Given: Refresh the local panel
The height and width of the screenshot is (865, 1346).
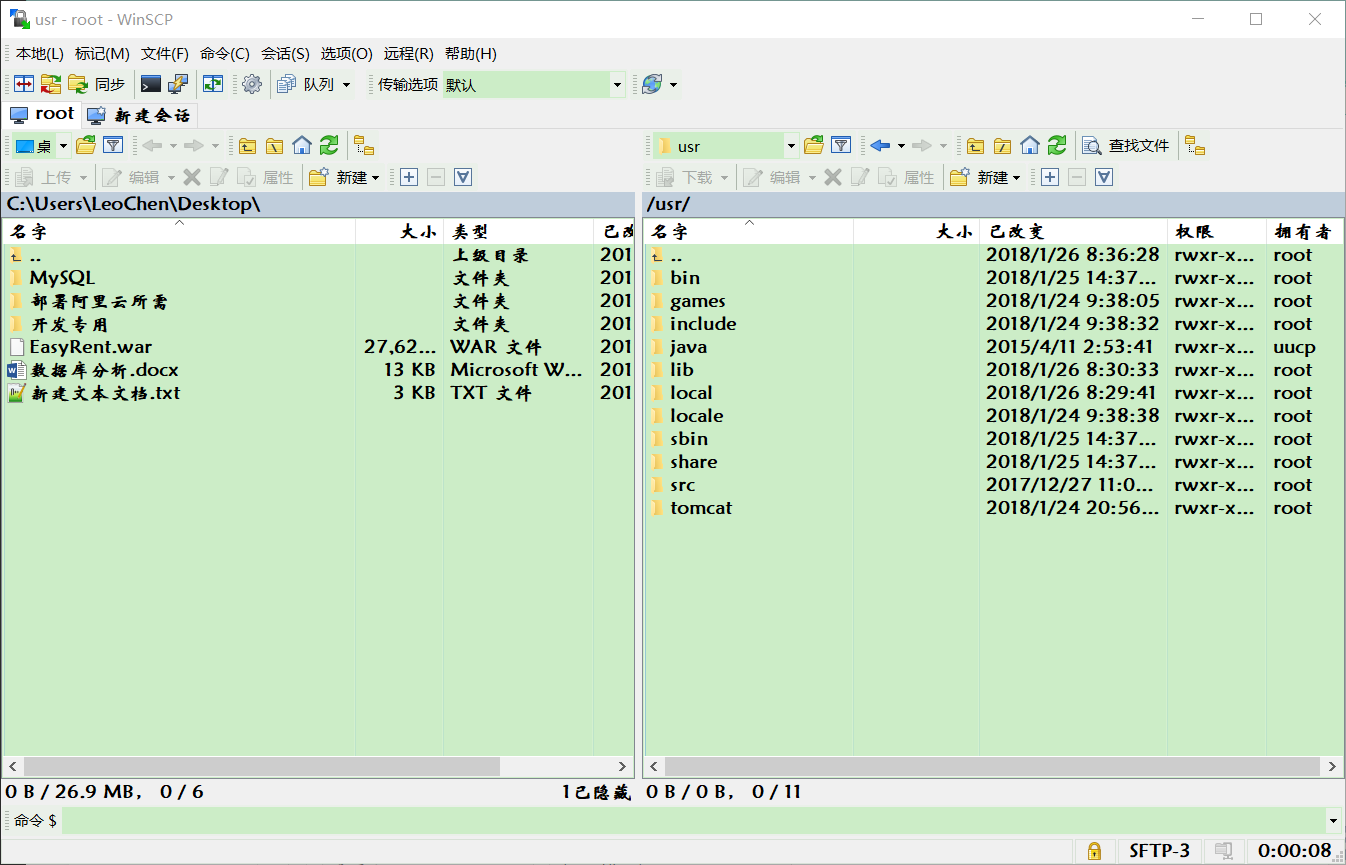Looking at the screenshot, I should coord(329,146).
